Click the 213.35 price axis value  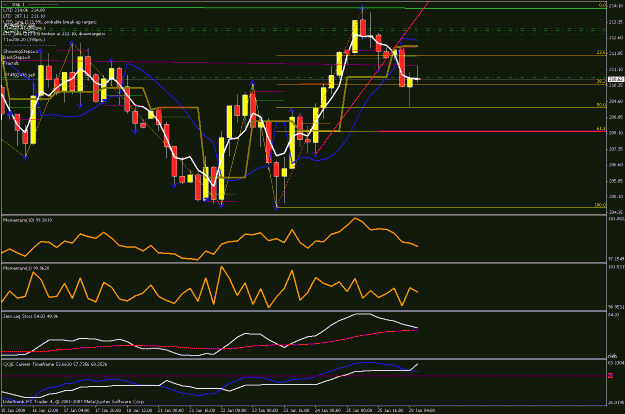[616, 22]
